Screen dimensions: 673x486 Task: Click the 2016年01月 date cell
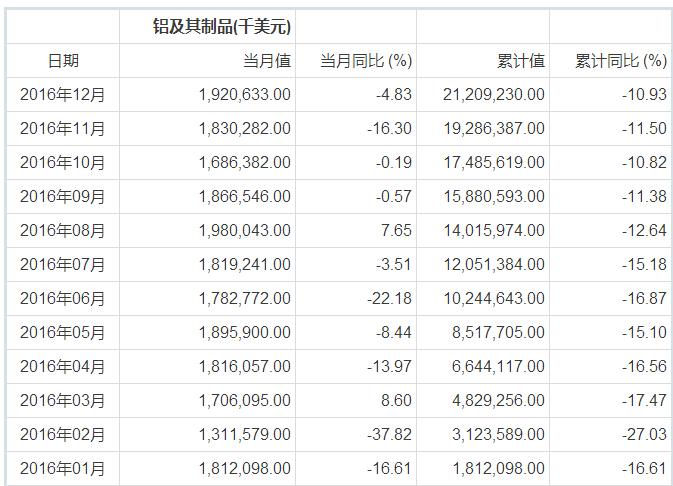pos(63,468)
